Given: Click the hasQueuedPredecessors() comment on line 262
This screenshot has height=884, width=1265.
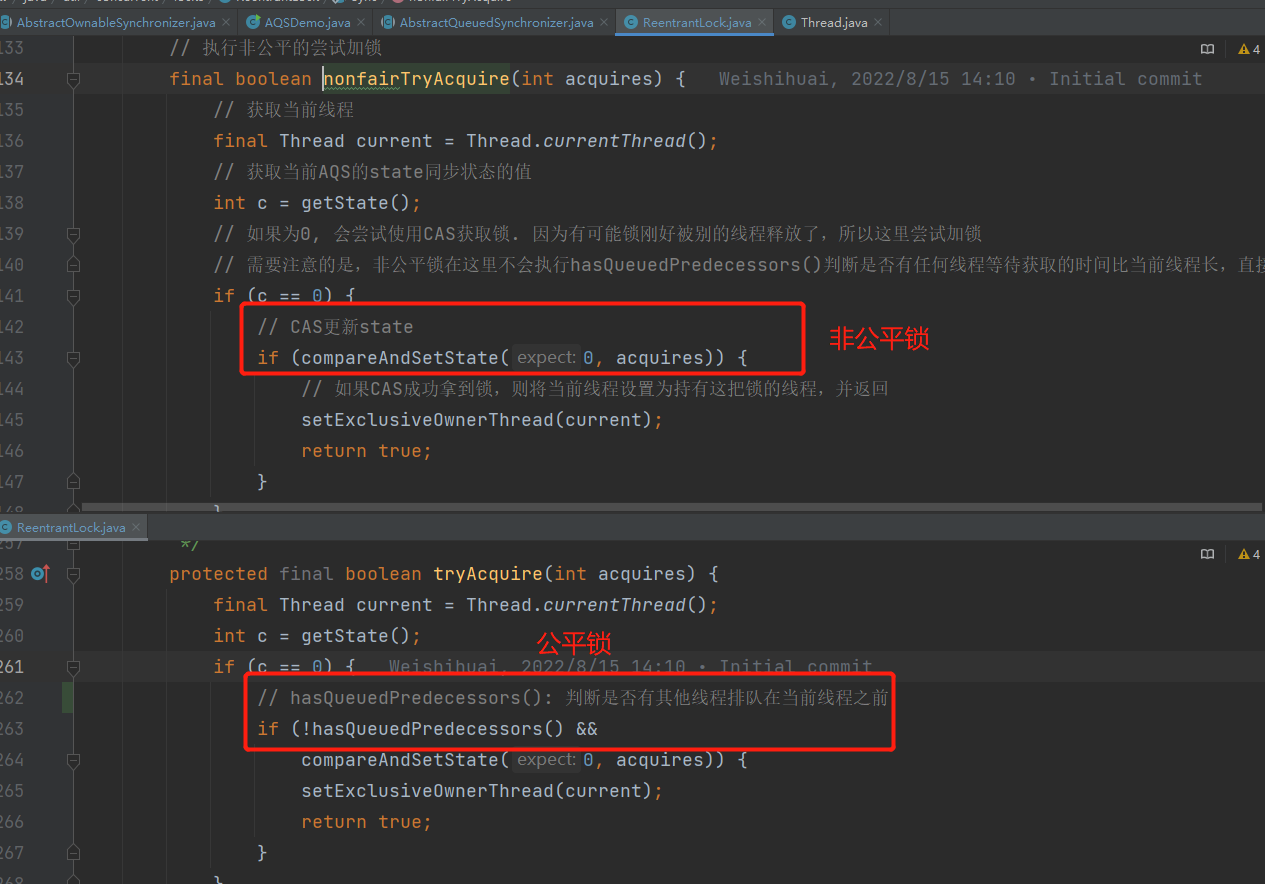Looking at the screenshot, I should 572,698.
